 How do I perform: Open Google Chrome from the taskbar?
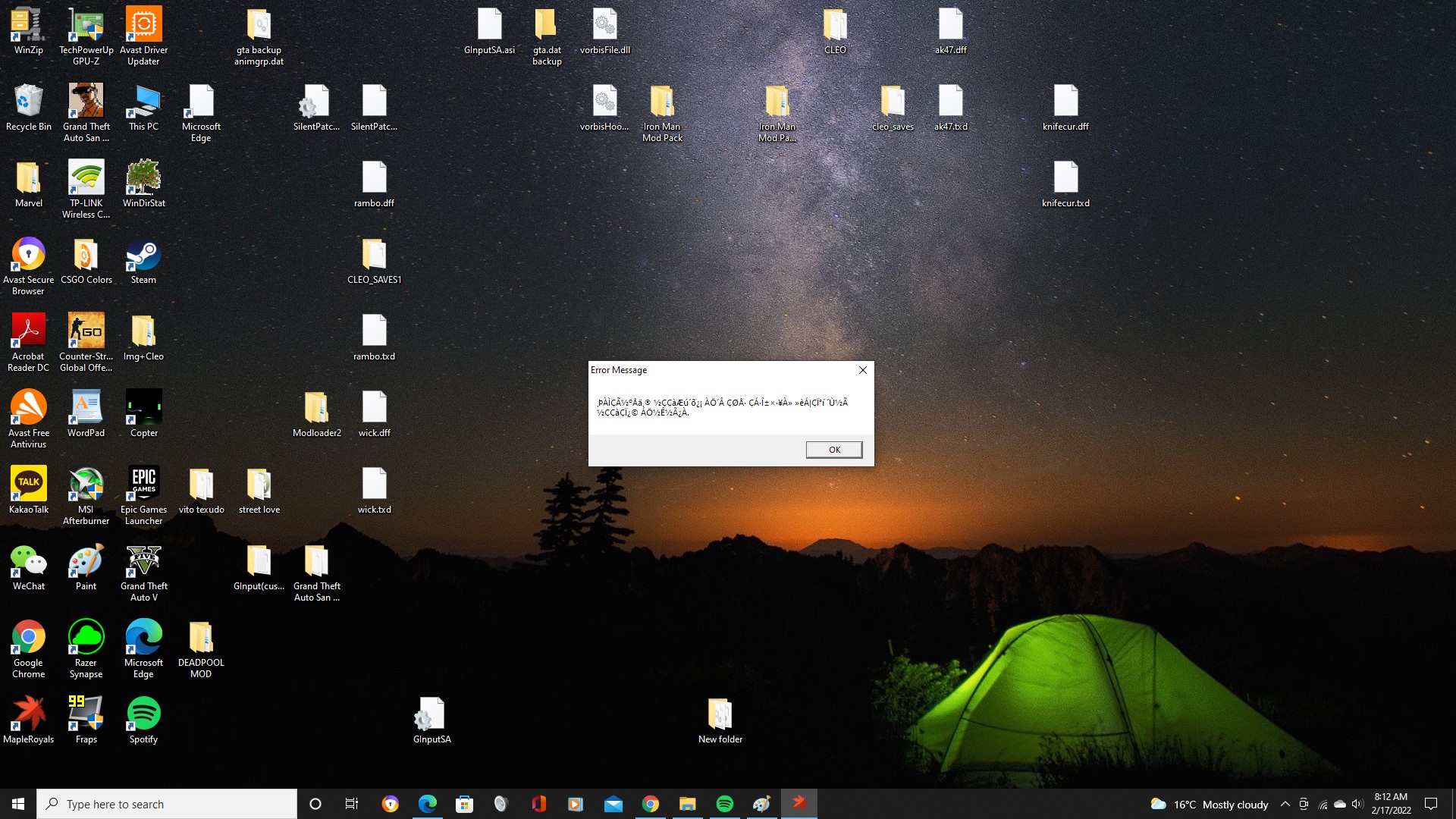tap(651, 804)
